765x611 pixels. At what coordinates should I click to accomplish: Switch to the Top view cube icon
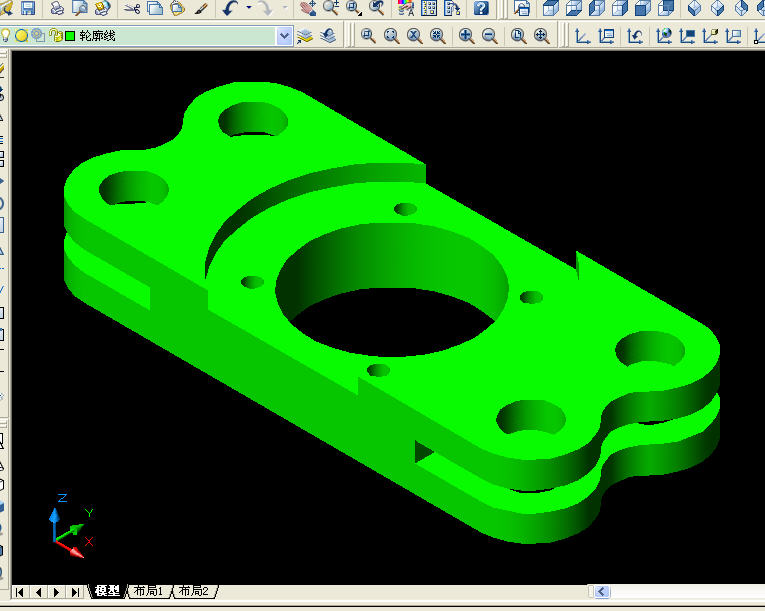[x=550, y=8]
